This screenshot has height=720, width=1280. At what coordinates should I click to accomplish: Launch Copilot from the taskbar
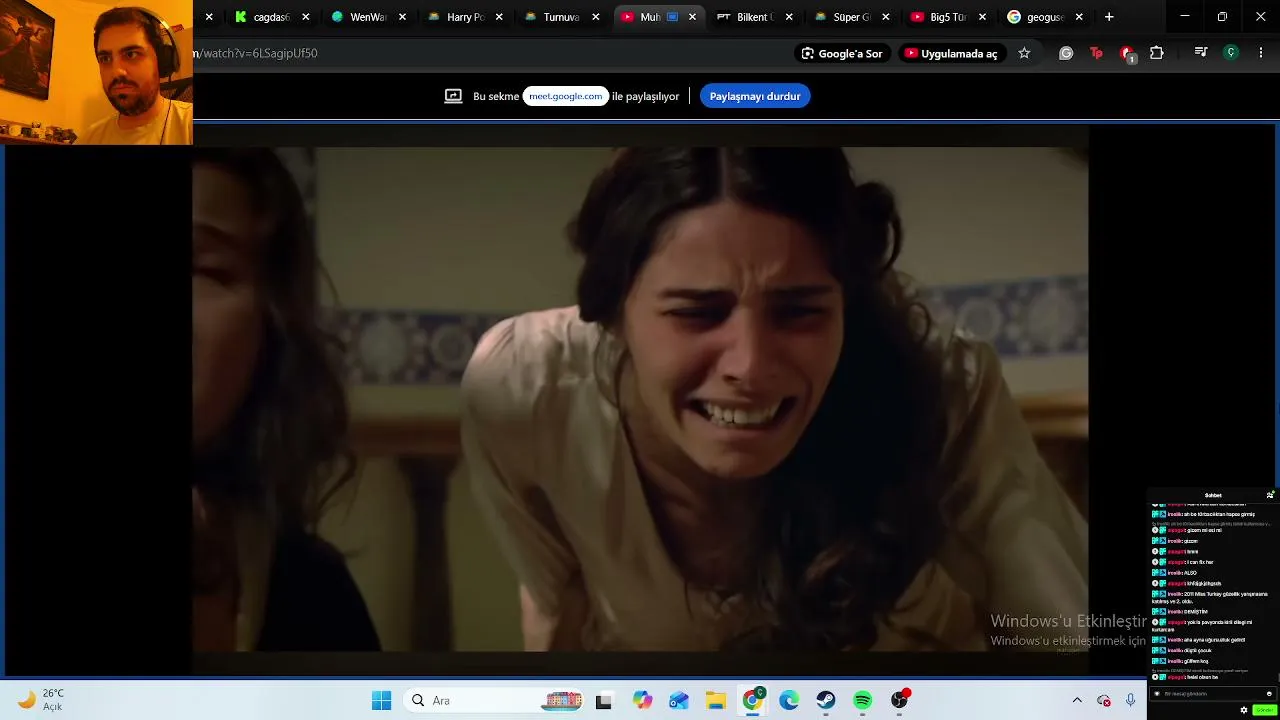(642, 701)
